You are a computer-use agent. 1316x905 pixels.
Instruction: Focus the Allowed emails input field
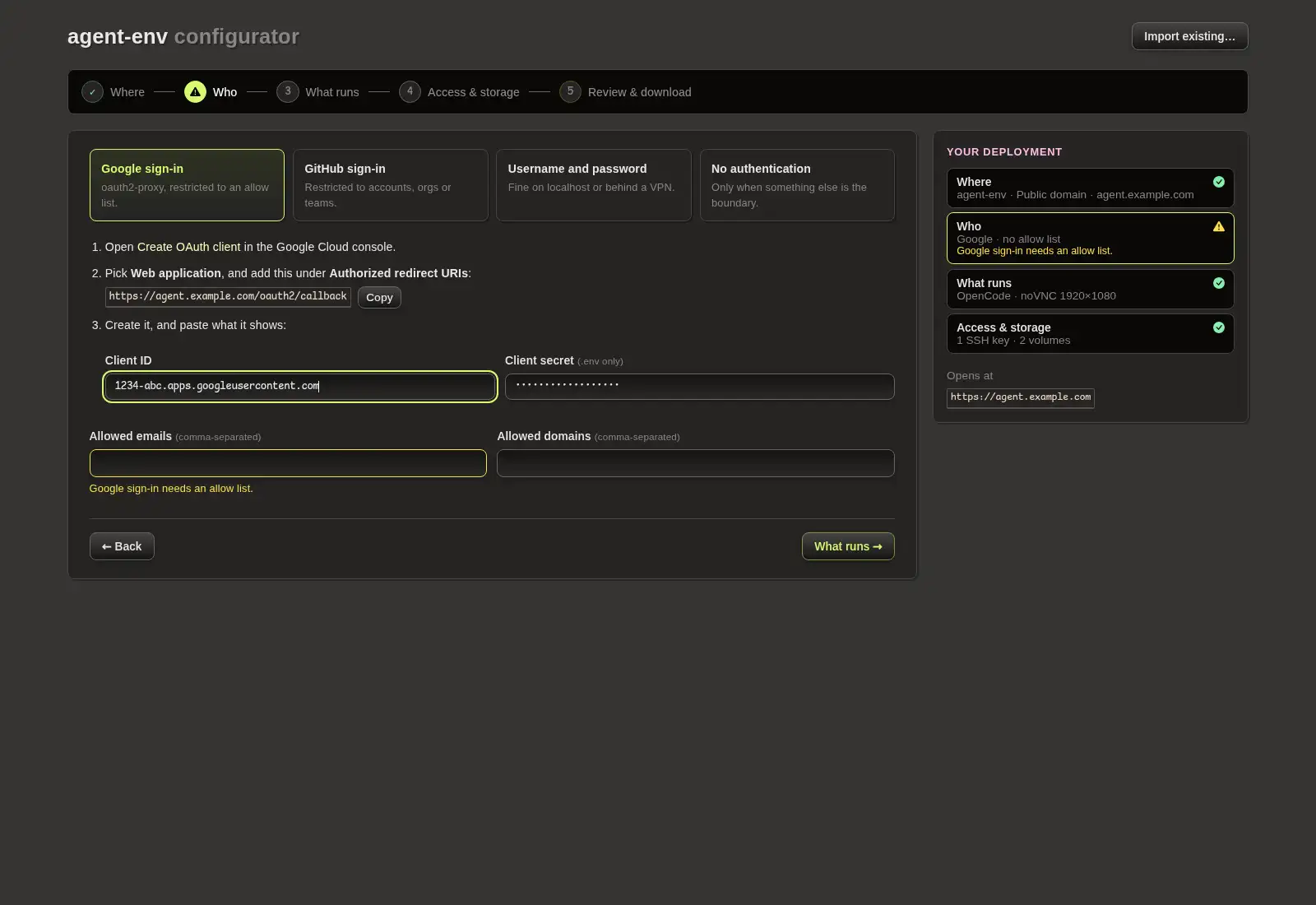288,463
